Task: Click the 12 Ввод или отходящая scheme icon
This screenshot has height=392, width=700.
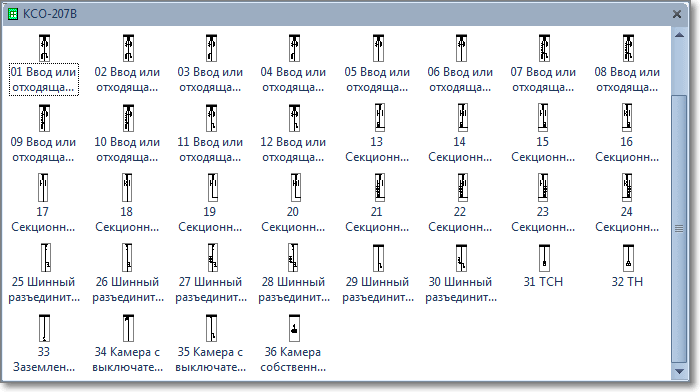Action: pos(294,118)
